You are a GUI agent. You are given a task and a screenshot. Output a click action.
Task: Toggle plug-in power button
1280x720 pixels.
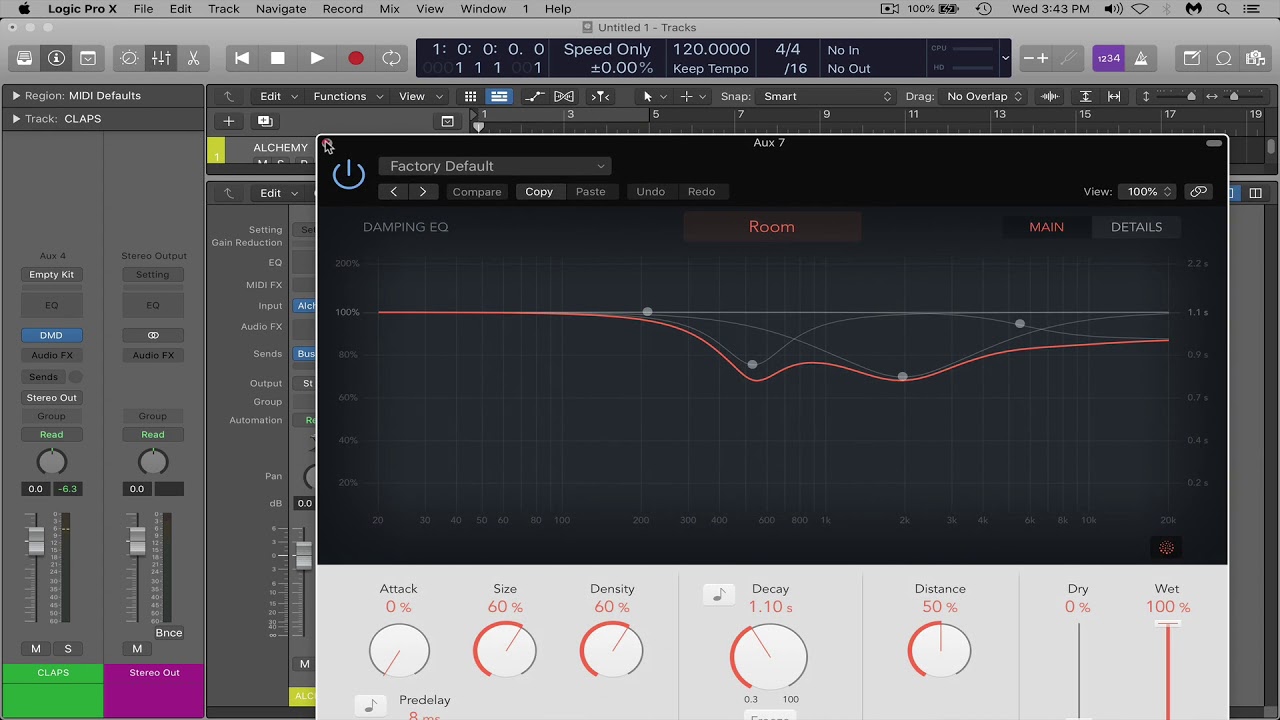[349, 174]
